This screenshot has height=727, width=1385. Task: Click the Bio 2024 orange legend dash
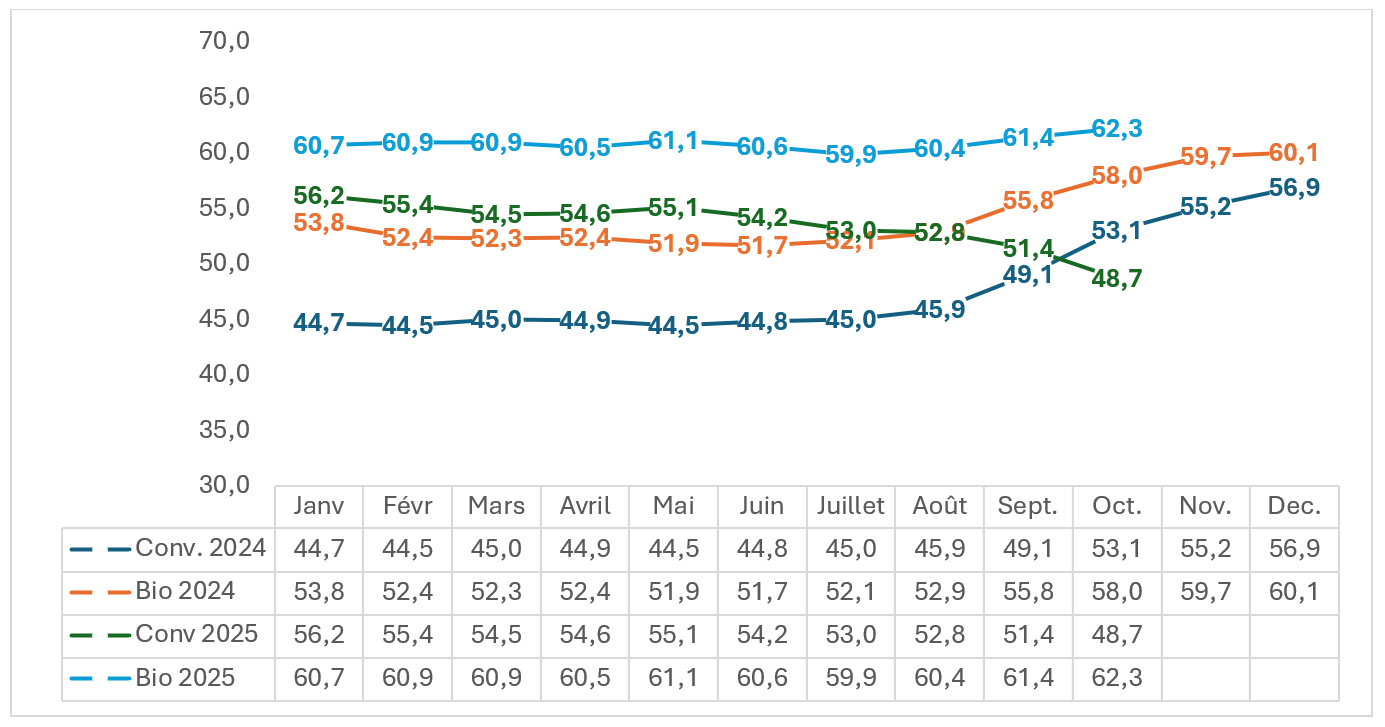click(100, 592)
